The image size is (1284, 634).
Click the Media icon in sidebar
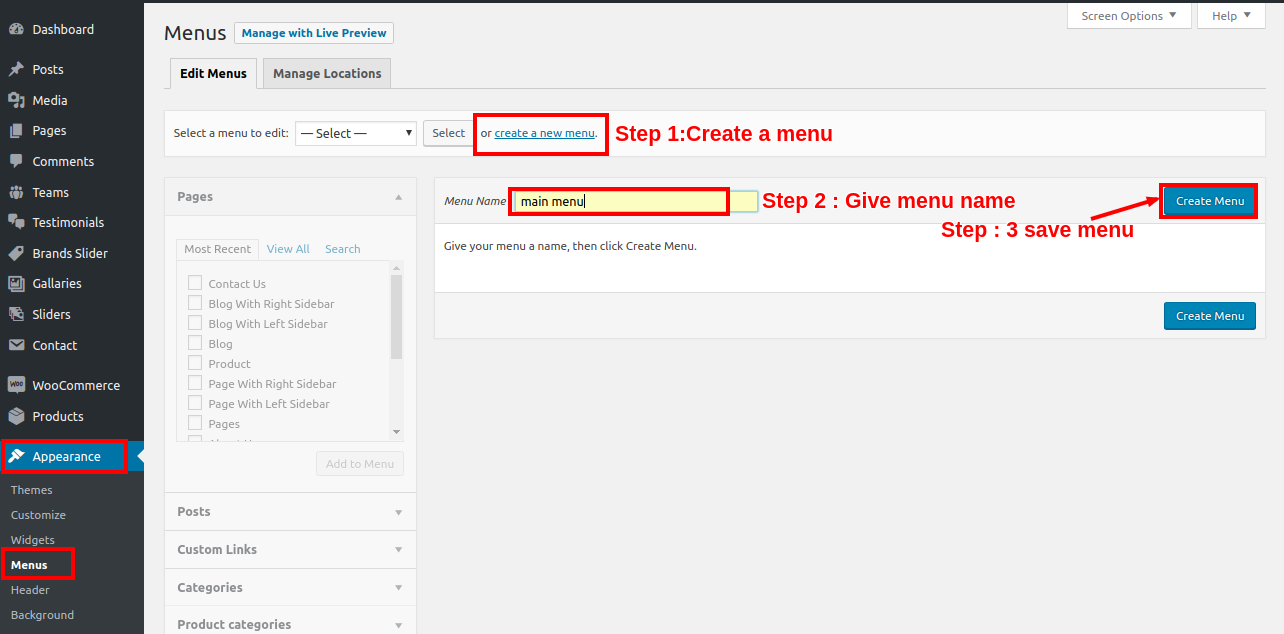(x=16, y=100)
